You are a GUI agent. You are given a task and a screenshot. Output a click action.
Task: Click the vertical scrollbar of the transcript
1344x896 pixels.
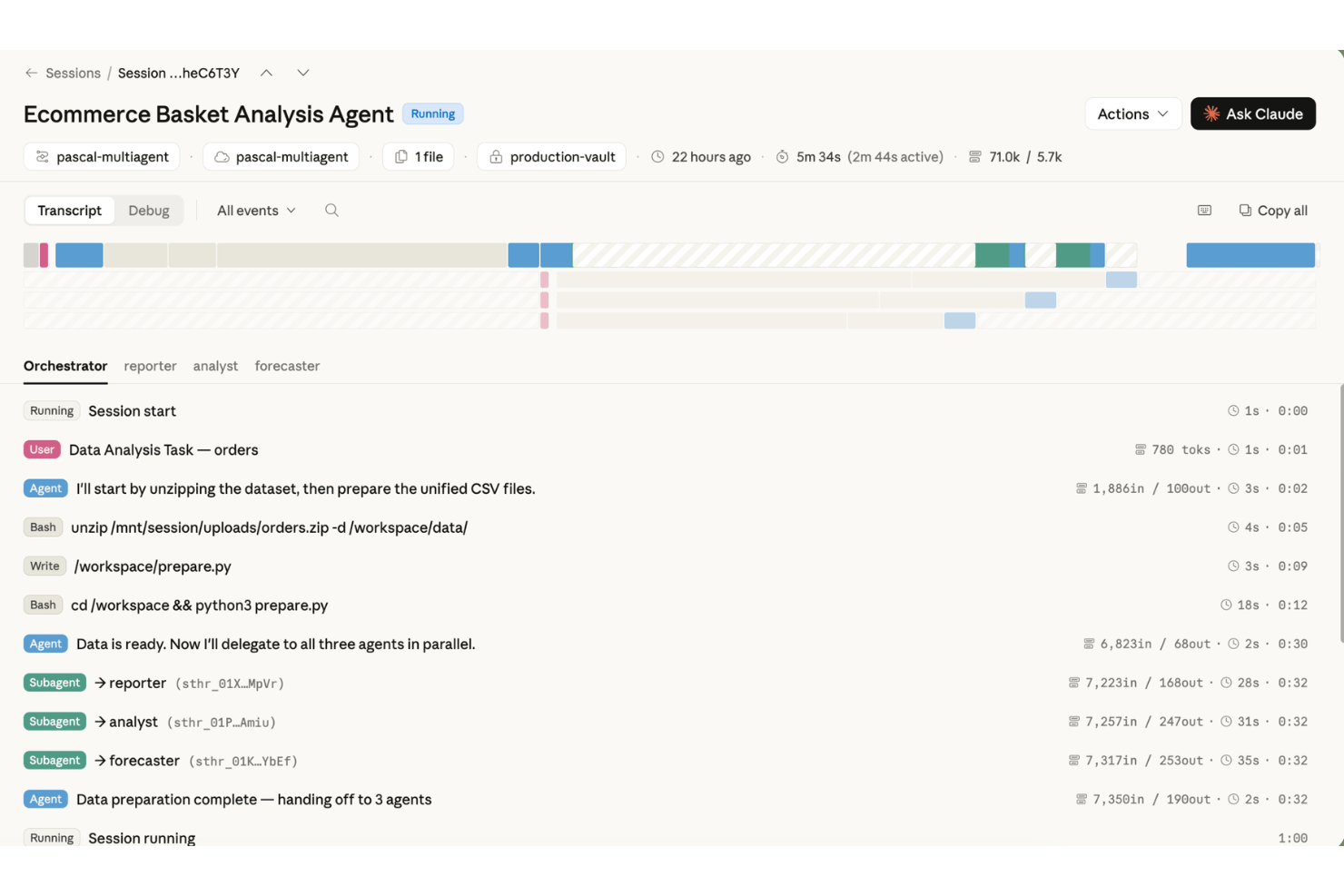(1341, 513)
